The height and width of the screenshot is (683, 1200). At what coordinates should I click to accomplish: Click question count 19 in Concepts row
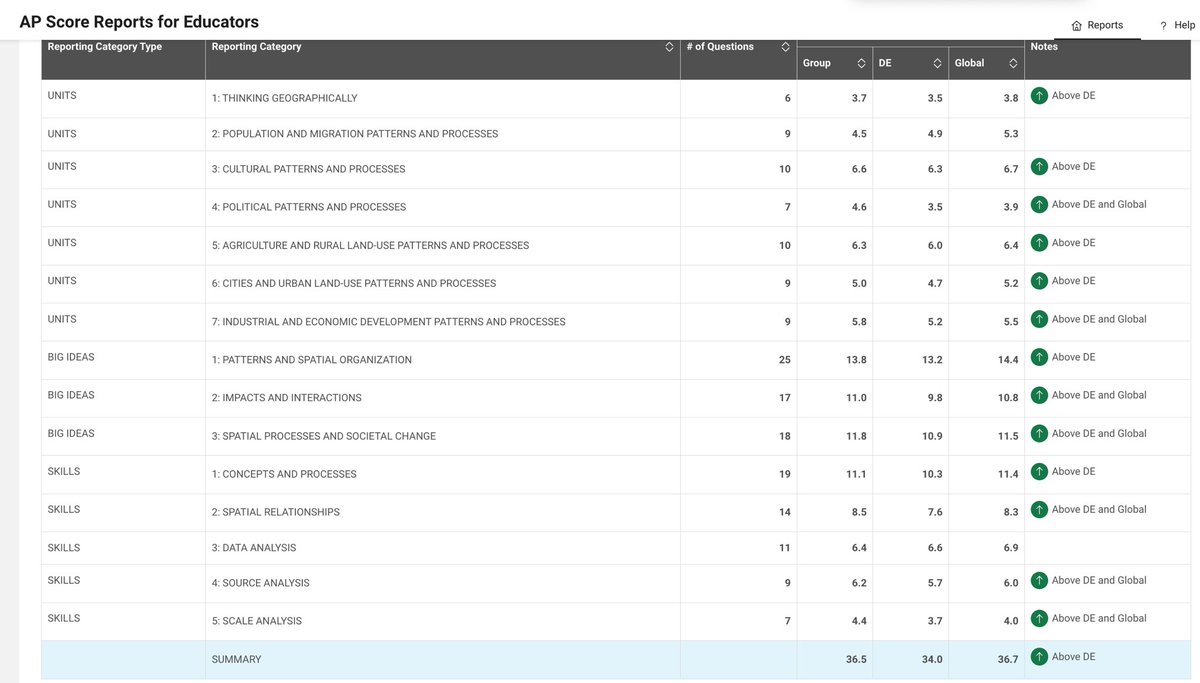click(785, 474)
